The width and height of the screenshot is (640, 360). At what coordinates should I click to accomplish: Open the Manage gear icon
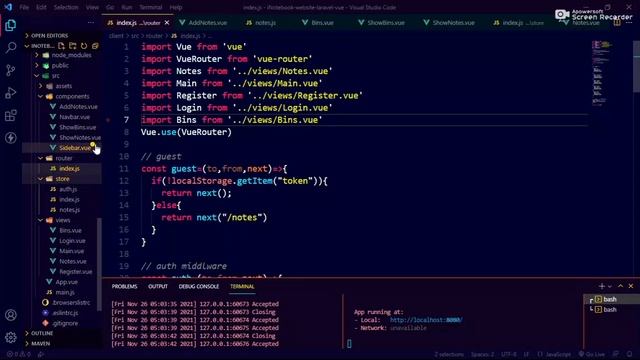[x=11, y=337]
